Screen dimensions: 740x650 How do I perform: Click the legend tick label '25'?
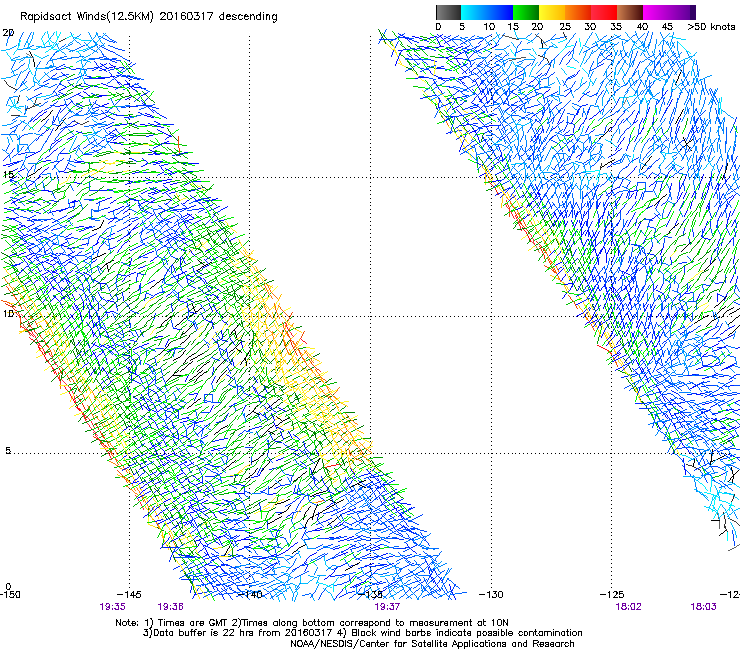tap(565, 27)
